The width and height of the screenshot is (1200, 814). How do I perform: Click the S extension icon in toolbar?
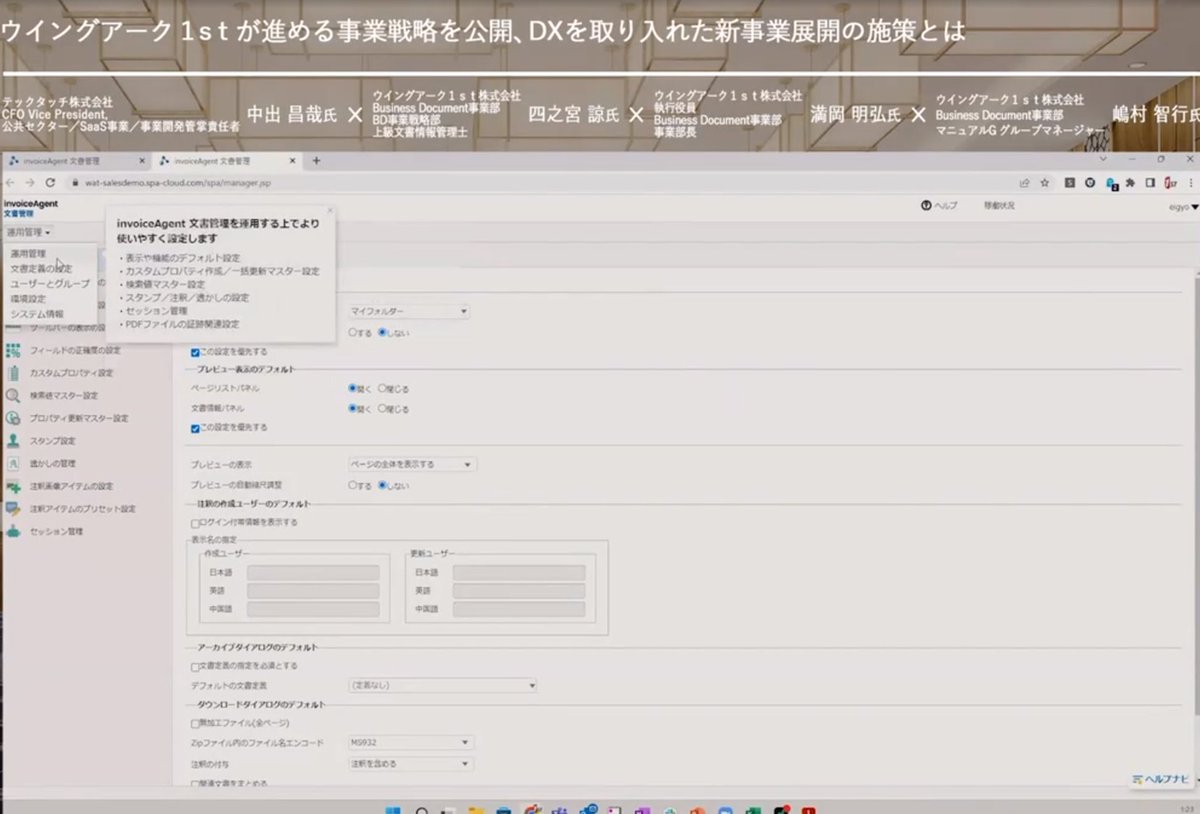1070,183
